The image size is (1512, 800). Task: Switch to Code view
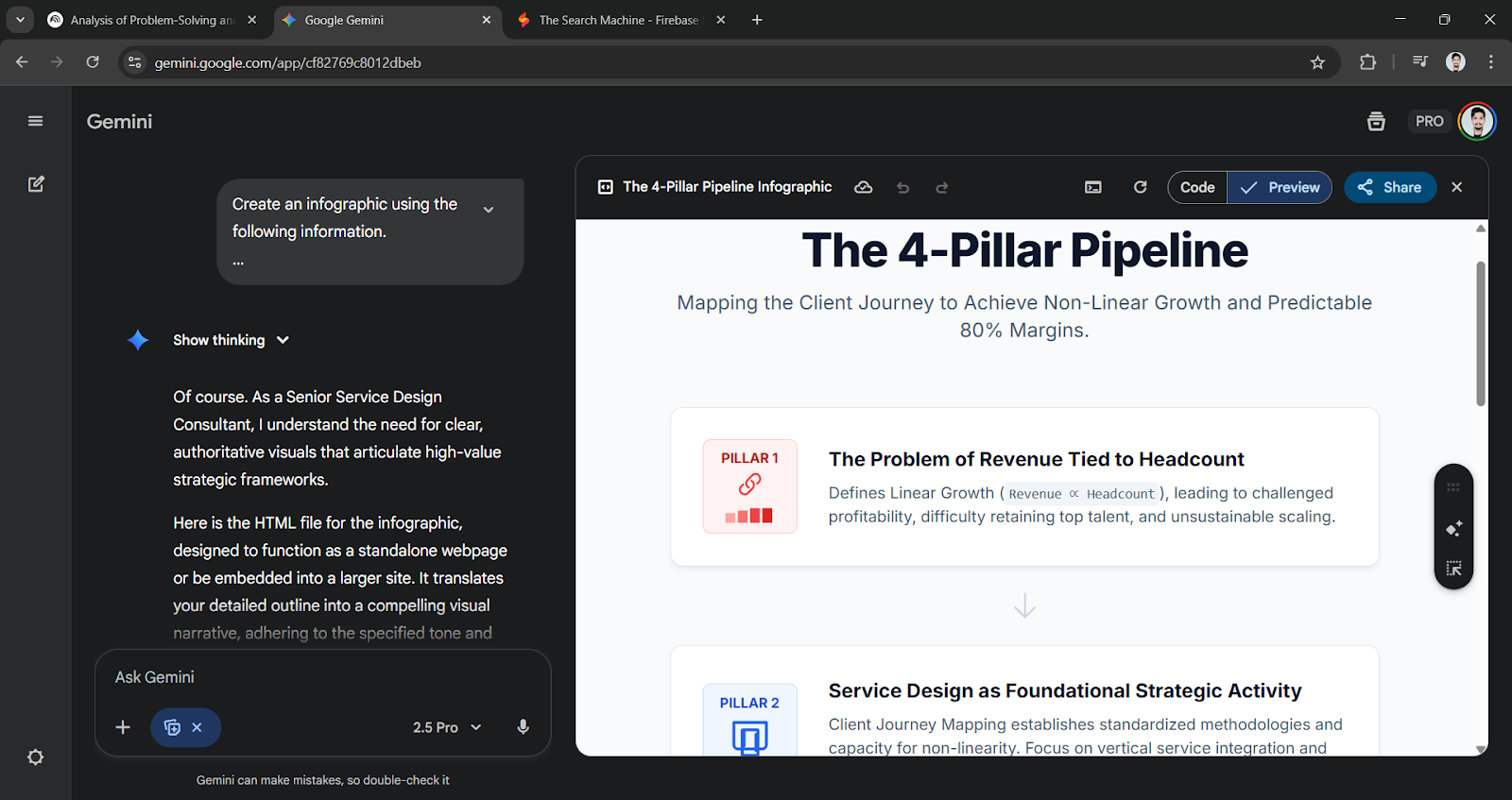pos(1197,187)
